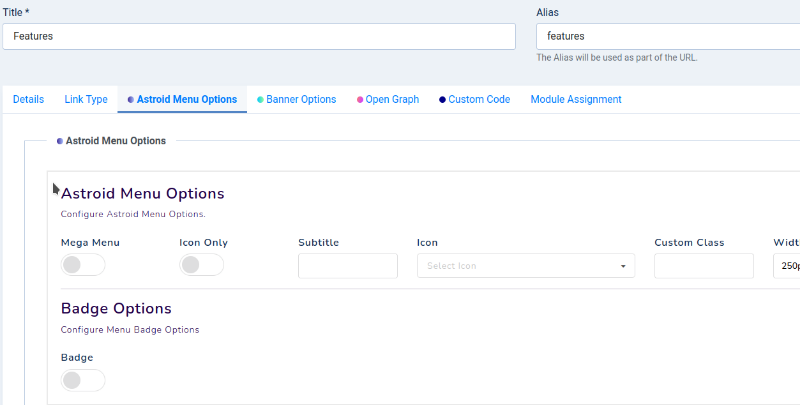Open the Banner Options tab

(296, 99)
